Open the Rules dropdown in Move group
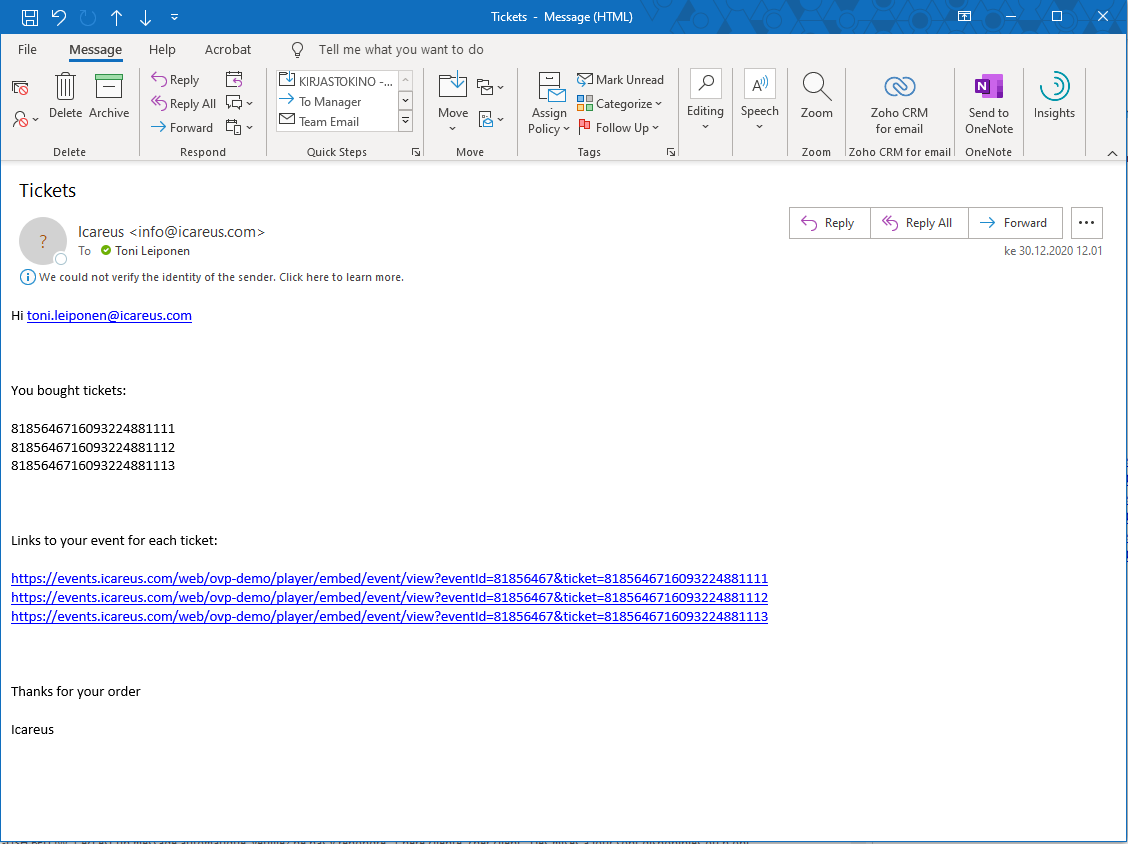This screenshot has height=844, width=1128. (x=490, y=87)
